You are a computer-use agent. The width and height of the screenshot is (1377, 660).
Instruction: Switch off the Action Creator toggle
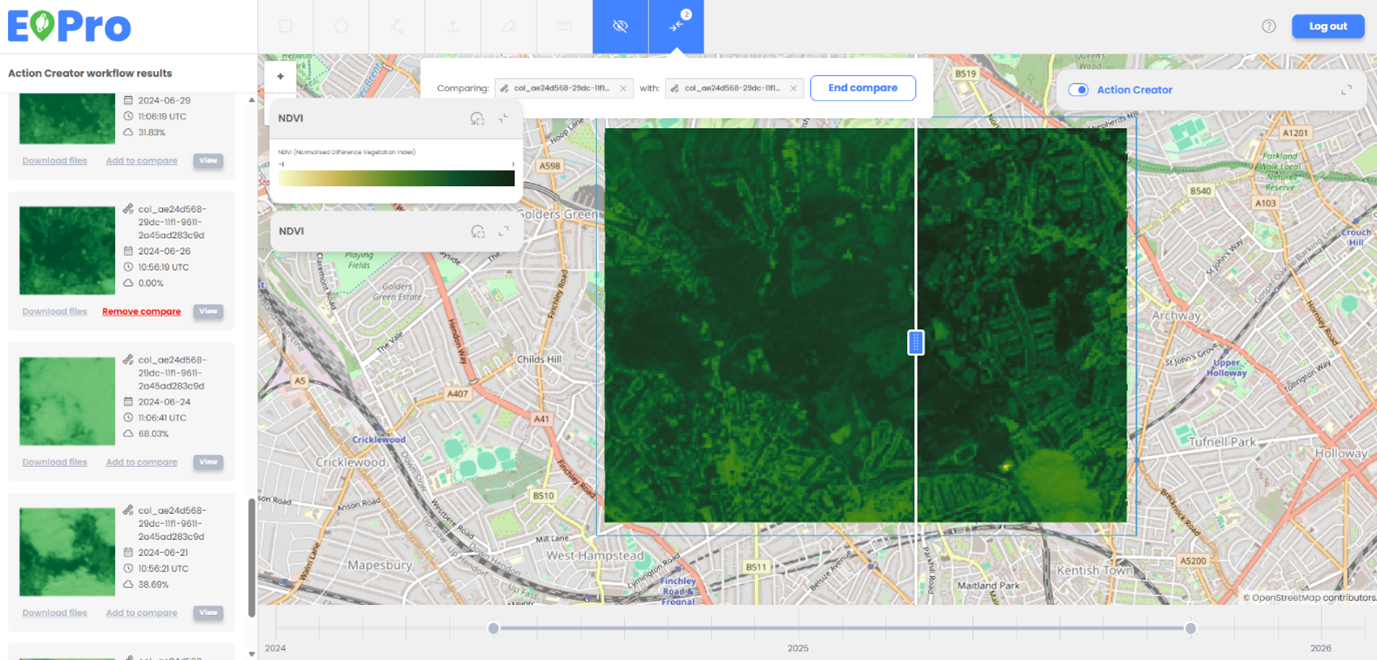(1078, 90)
